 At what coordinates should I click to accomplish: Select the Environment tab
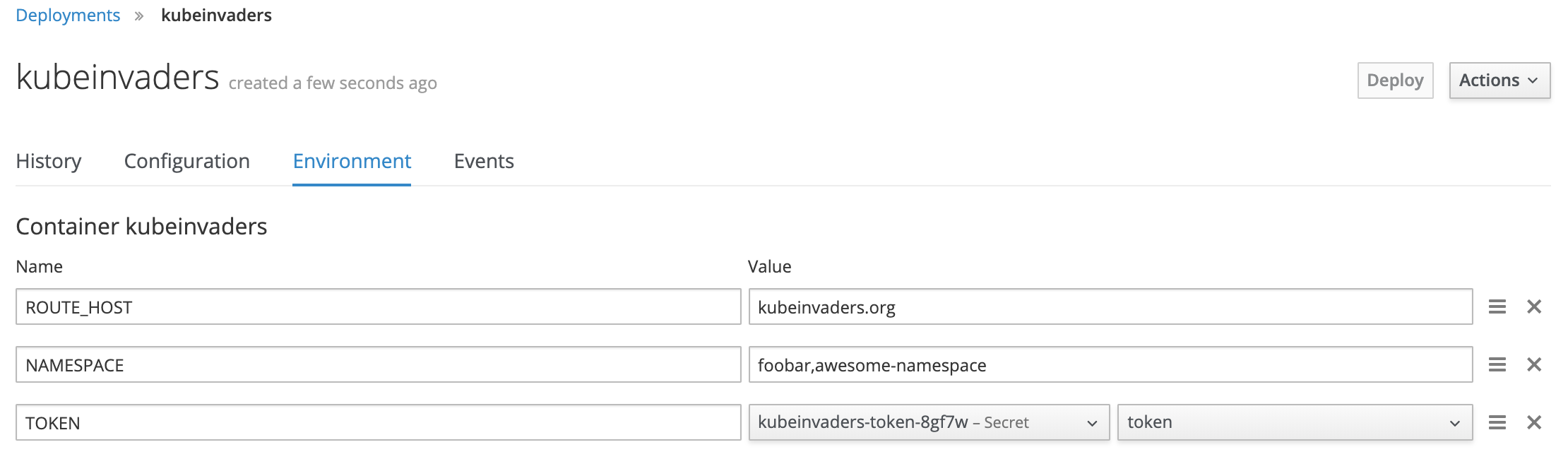(x=352, y=161)
